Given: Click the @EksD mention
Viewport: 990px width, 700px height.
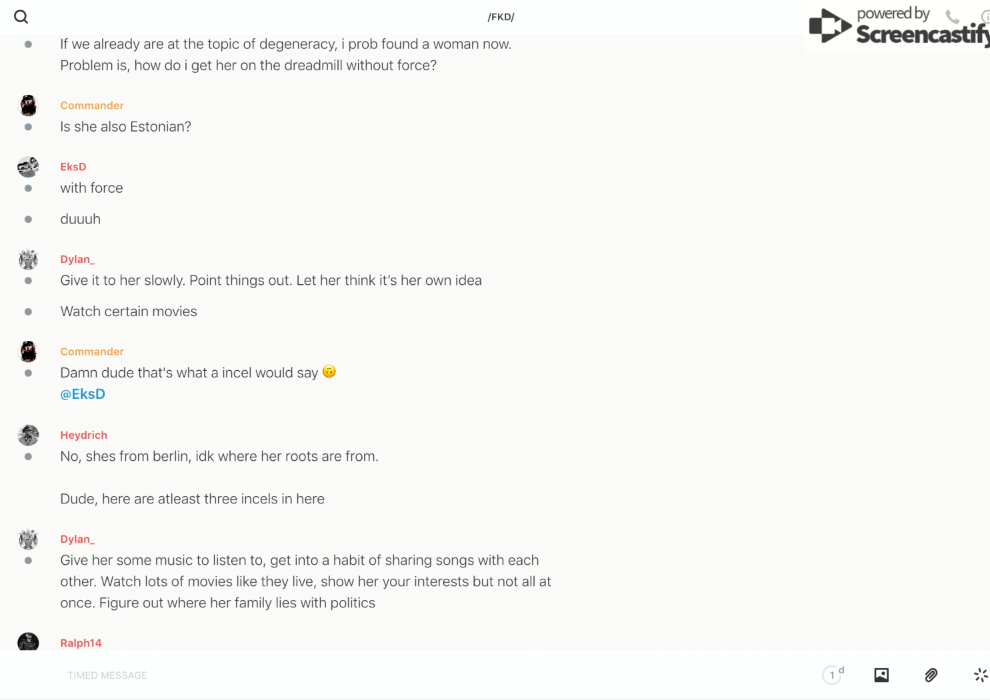Looking at the screenshot, I should point(83,394).
